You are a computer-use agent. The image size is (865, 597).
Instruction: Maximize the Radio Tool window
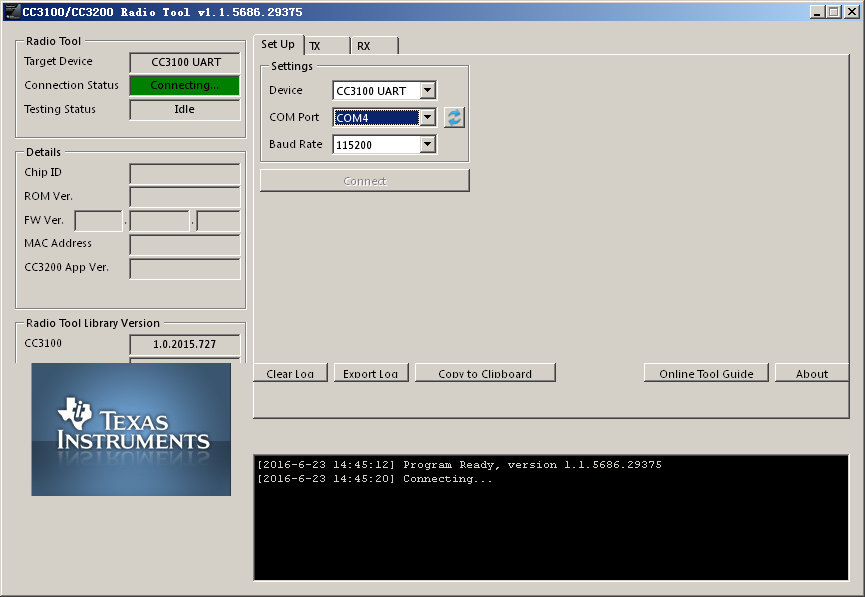point(834,12)
